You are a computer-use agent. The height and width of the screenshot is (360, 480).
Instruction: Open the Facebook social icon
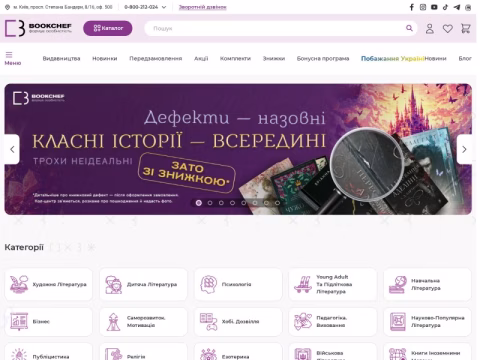pyautogui.click(x=412, y=7)
